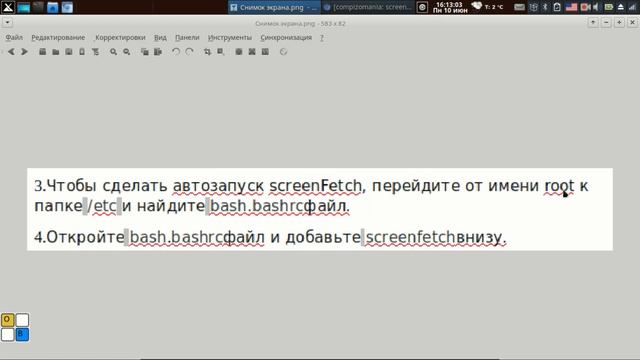
Task: Click the resize image toolbar icon
Action: (221, 52)
